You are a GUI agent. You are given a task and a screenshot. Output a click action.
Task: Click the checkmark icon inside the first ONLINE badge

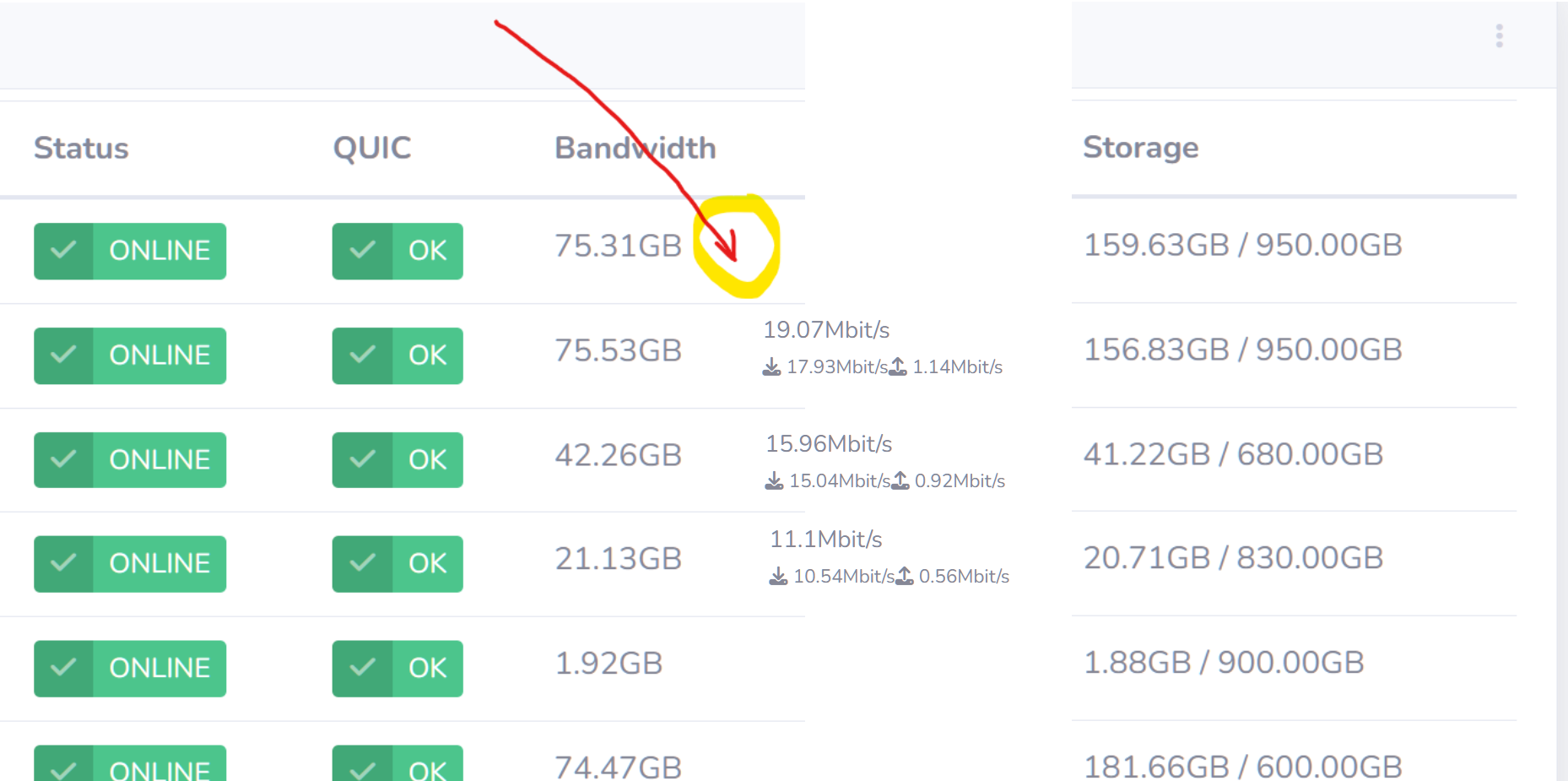pyautogui.click(x=63, y=250)
